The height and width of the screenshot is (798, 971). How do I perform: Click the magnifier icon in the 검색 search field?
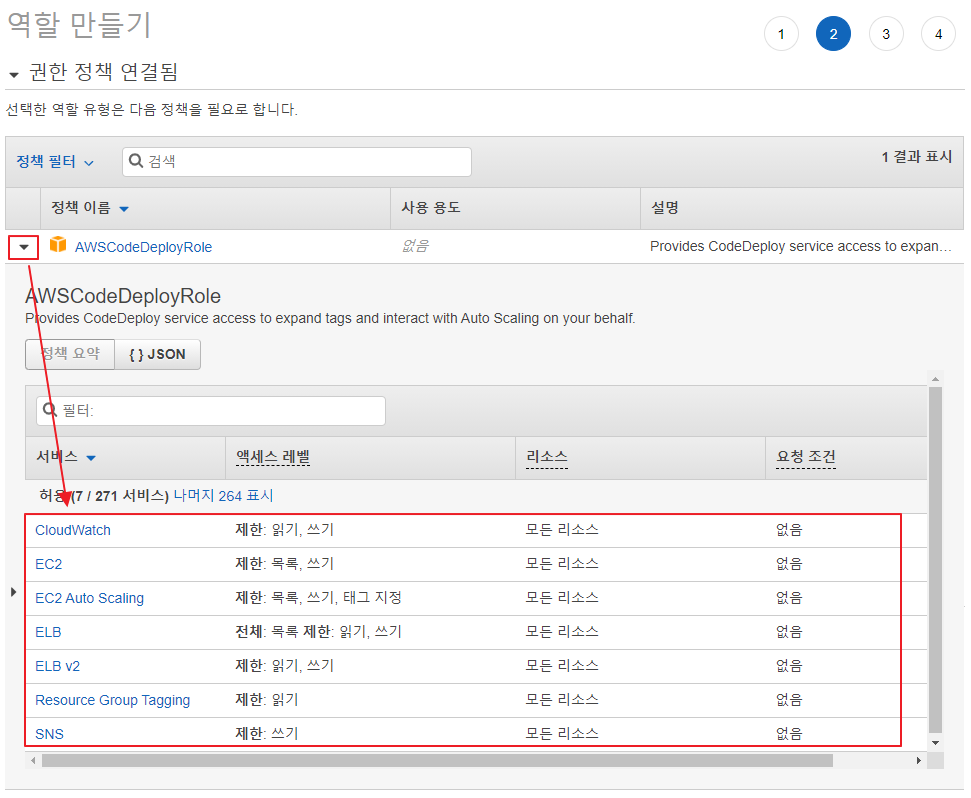pos(136,161)
